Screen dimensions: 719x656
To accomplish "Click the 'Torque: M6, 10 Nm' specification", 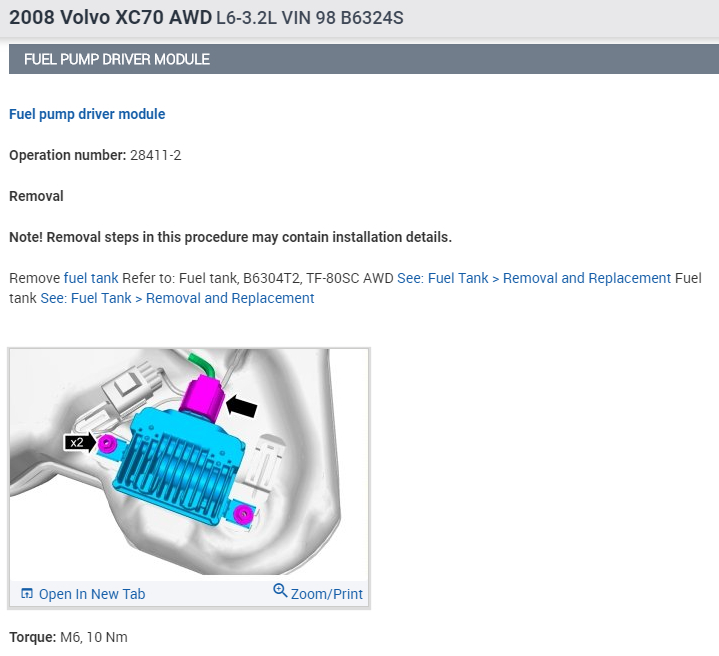I will [68, 637].
